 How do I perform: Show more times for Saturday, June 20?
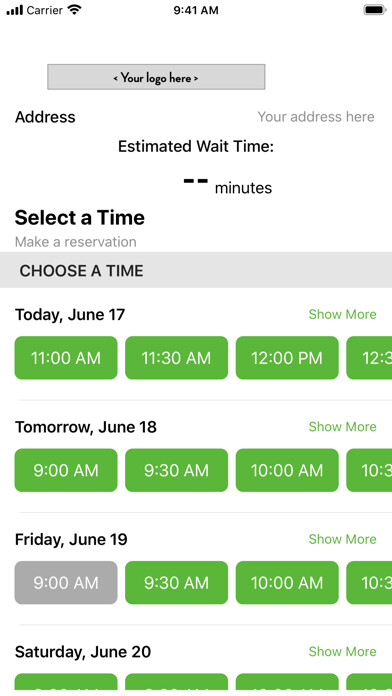[x=342, y=651]
